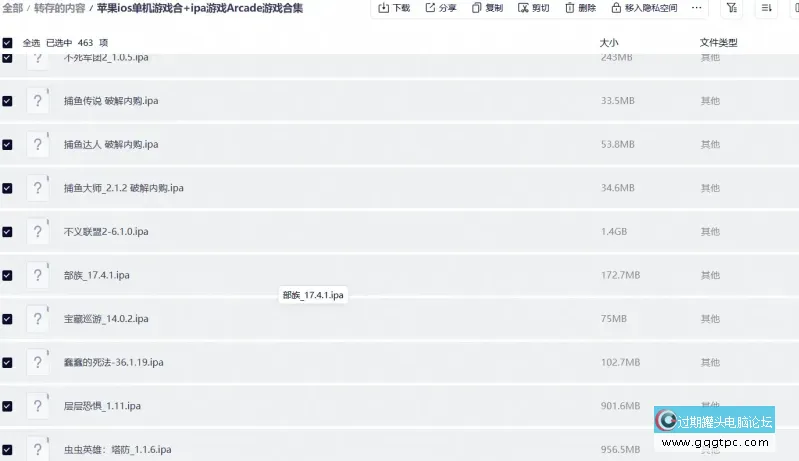Uncheck the 全选 select-all checkbox
The height and width of the screenshot is (461, 799).
click(7, 43)
